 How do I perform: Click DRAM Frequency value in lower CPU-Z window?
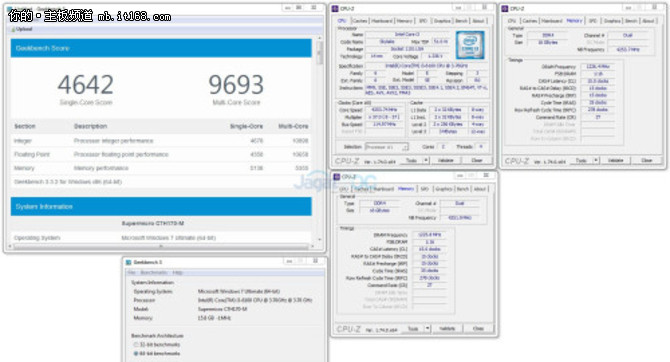[x=430, y=235]
